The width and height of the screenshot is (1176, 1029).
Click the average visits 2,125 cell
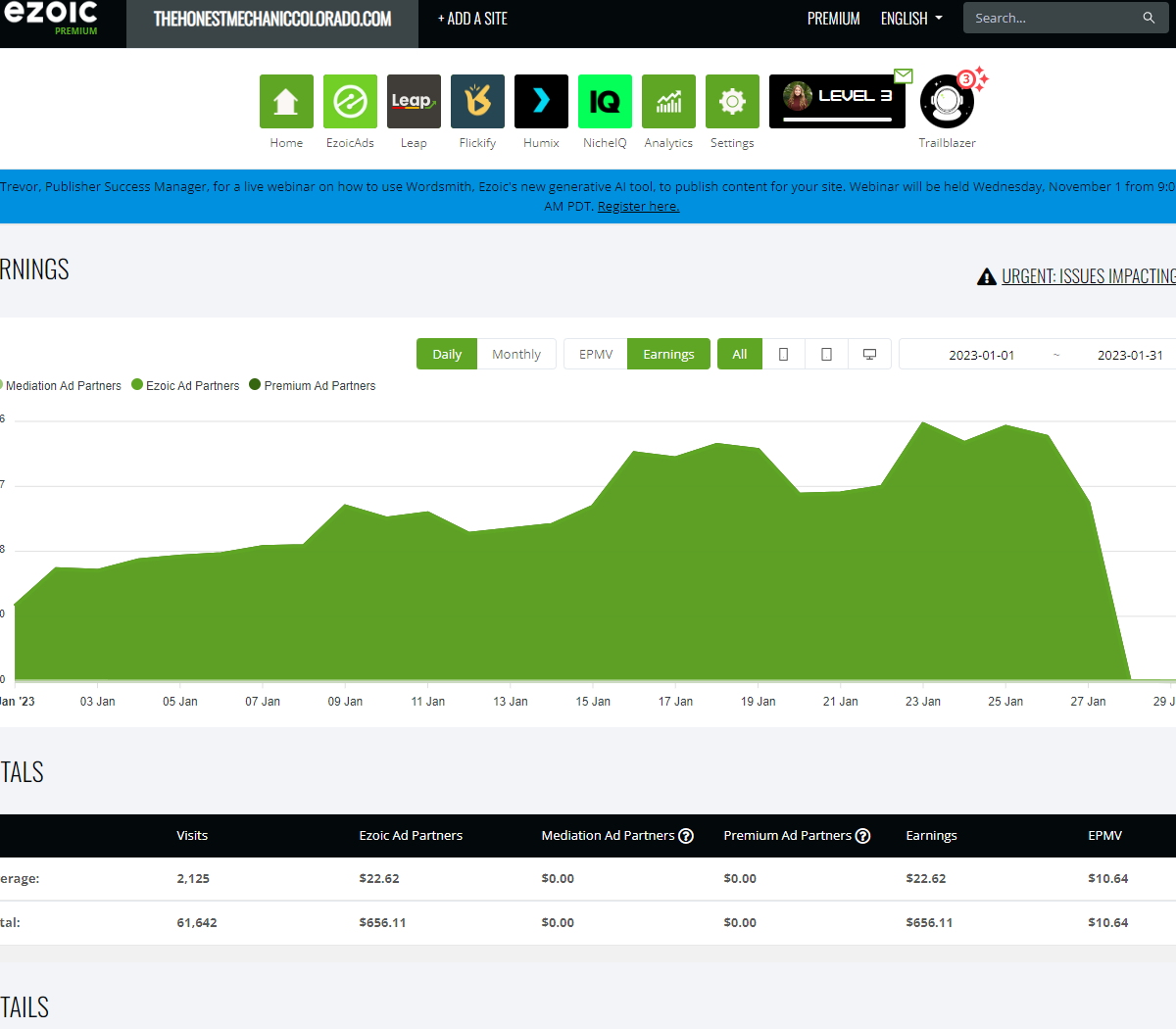click(193, 879)
